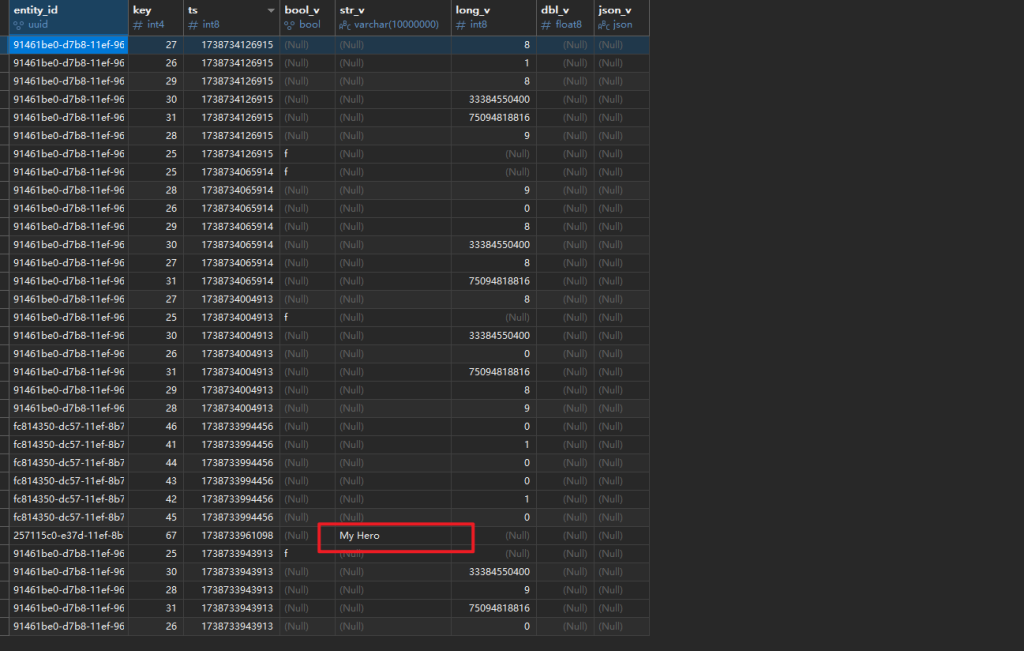Click the key cell showing 67
Viewport: 1024px width, 651px height.
pos(156,535)
